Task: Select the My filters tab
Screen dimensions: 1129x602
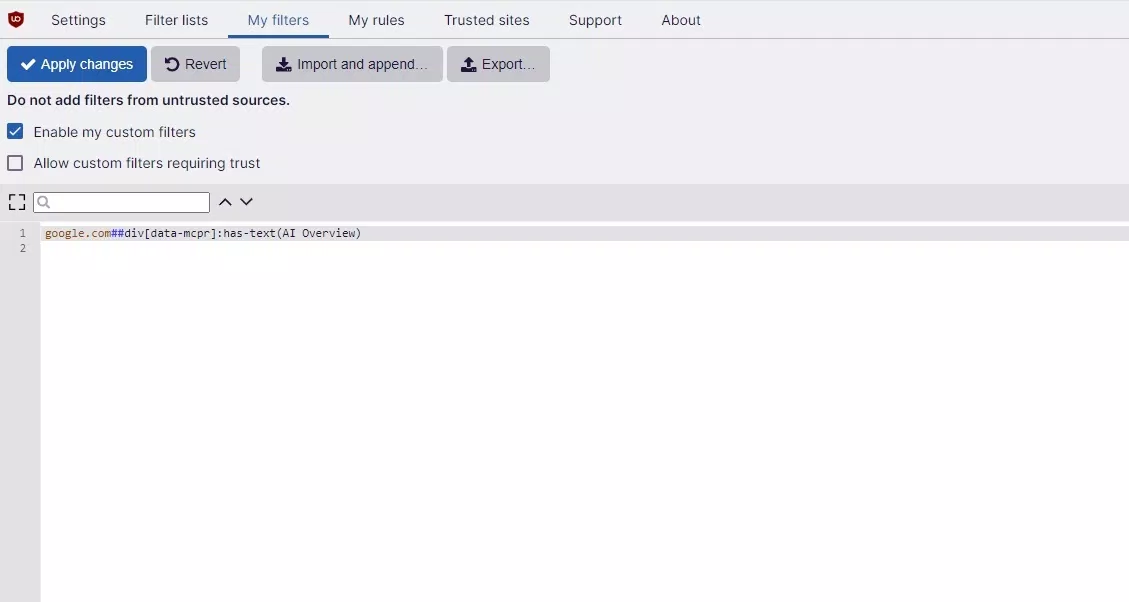Action: (x=278, y=20)
